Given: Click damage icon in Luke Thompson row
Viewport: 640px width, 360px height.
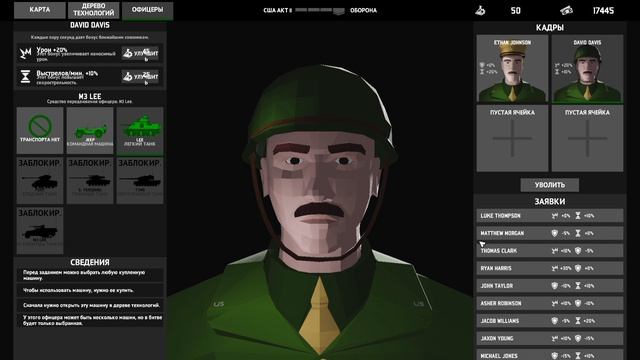Looking at the screenshot, I should 554,216.
